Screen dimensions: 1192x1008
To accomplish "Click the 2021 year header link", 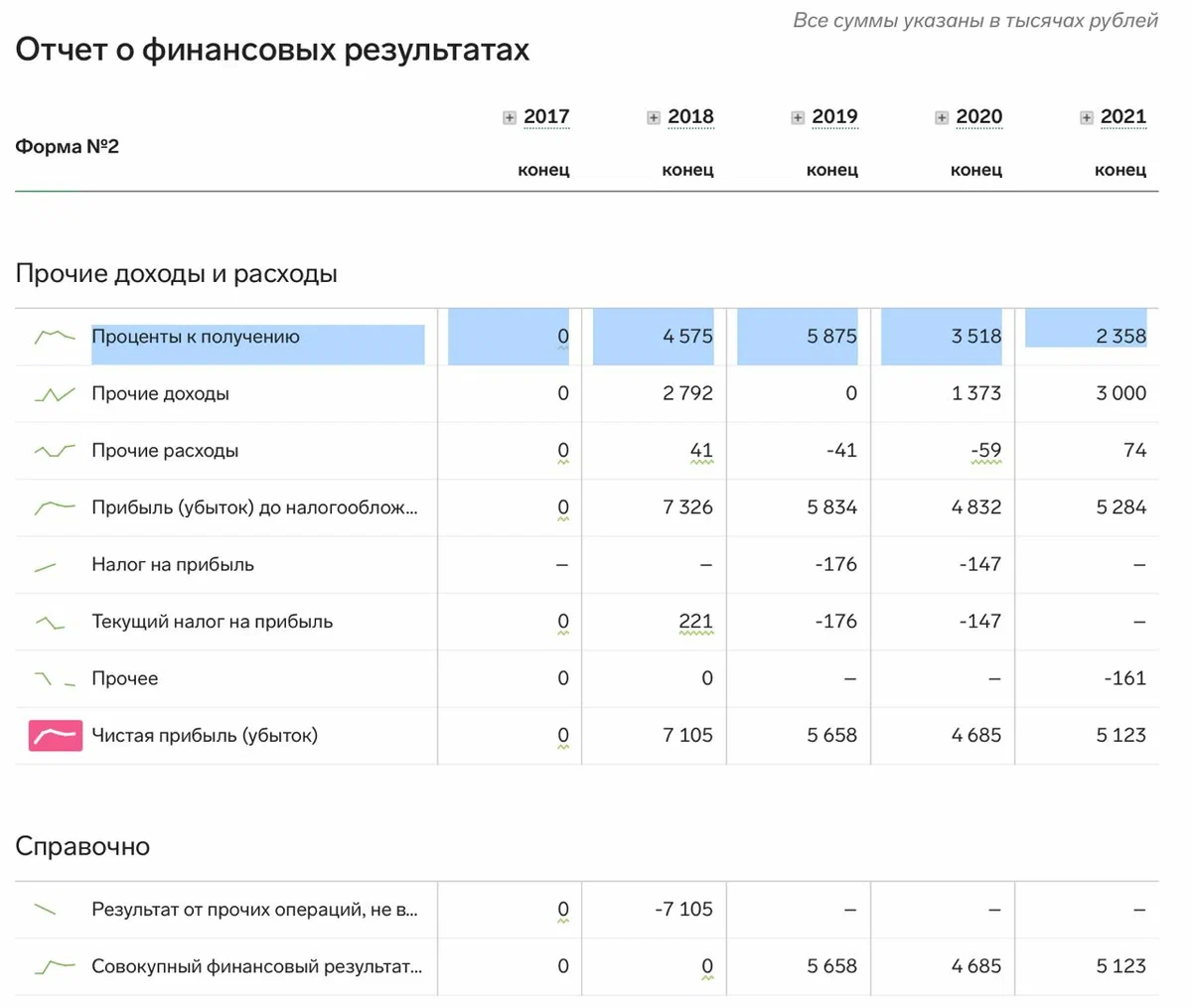I will point(1123,117).
